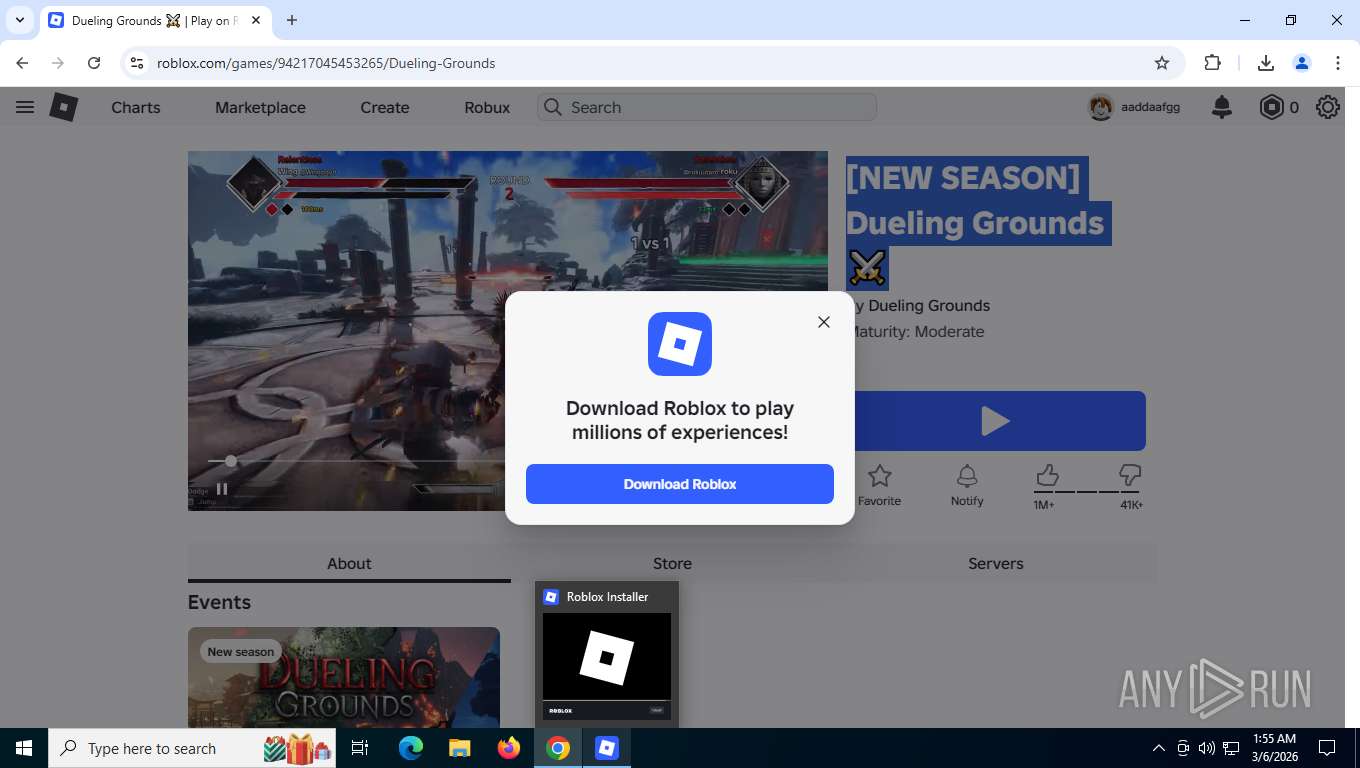Click the Roblox logo home icon
This screenshot has height=768, width=1360.
[64, 107]
